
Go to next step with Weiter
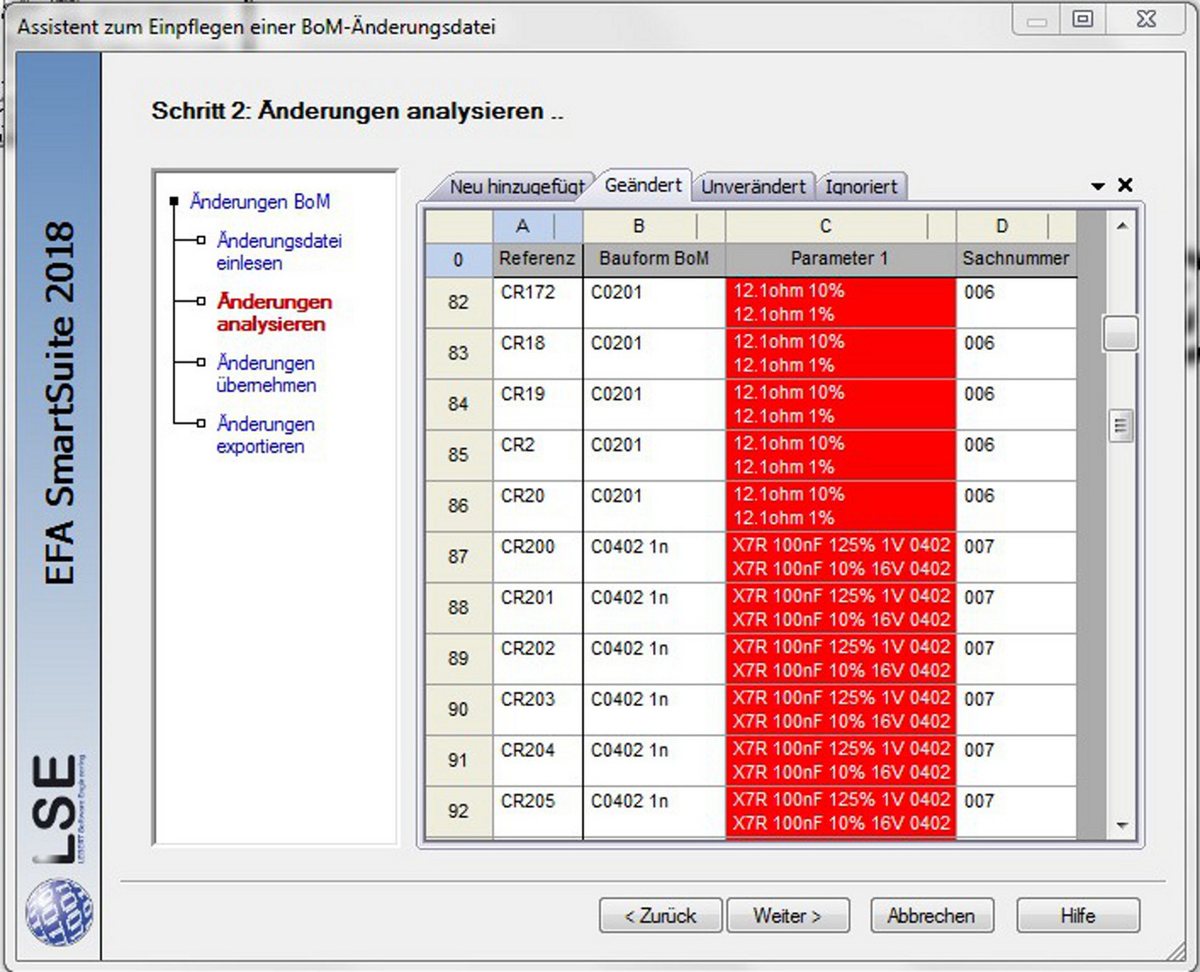787,915
